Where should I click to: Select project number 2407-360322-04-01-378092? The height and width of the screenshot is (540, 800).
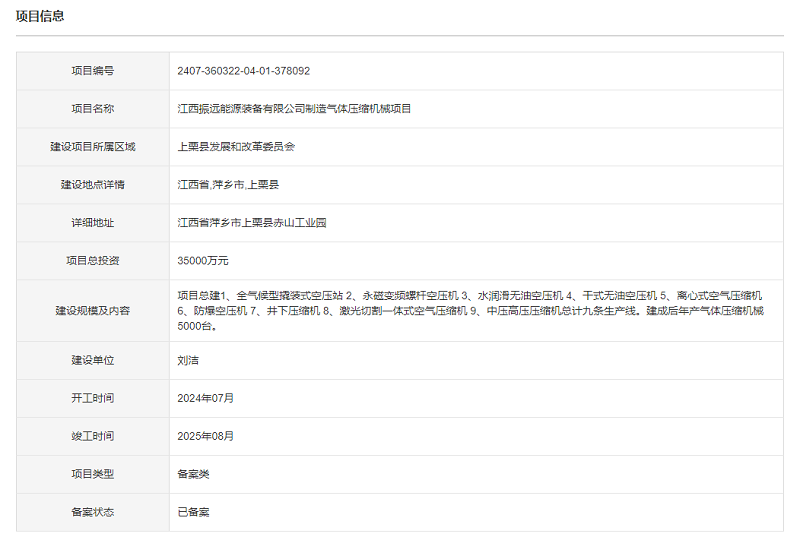pos(243,71)
